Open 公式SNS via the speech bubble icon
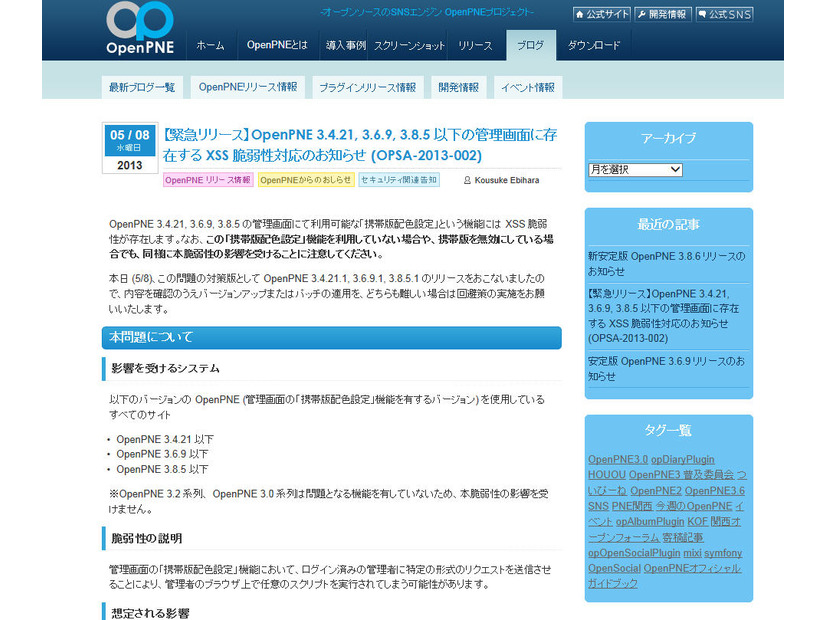This screenshot has width=826, height=620. point(725,15)
